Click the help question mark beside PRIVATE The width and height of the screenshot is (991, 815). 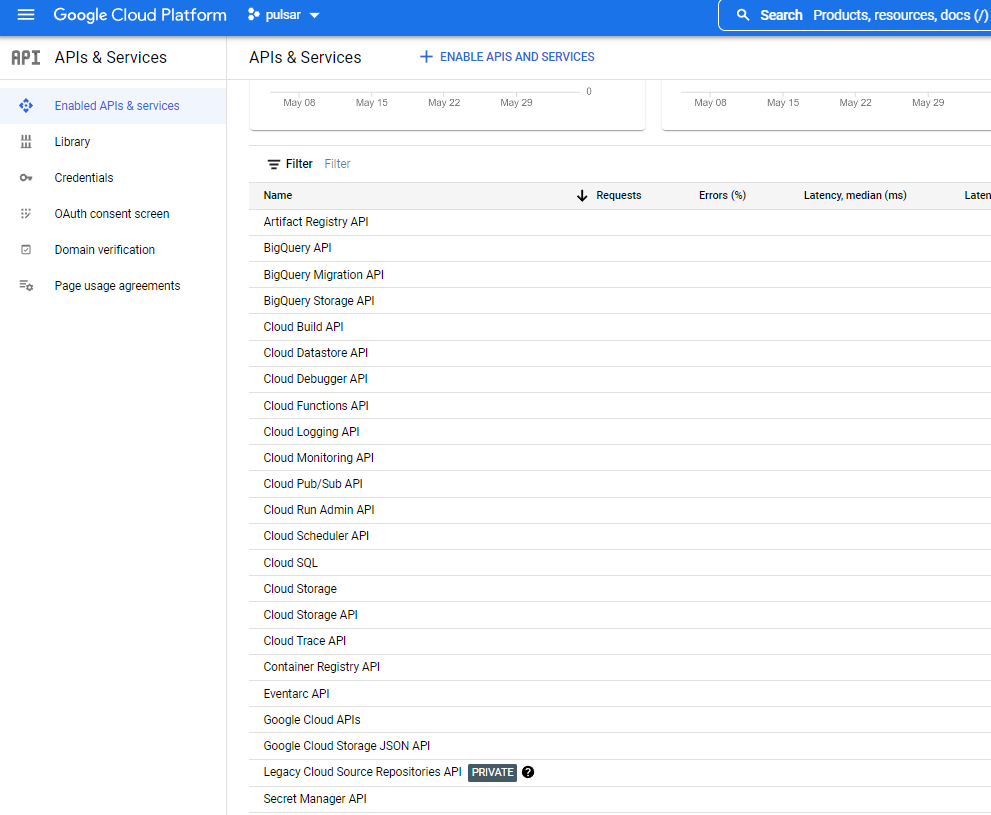[528, 772]
